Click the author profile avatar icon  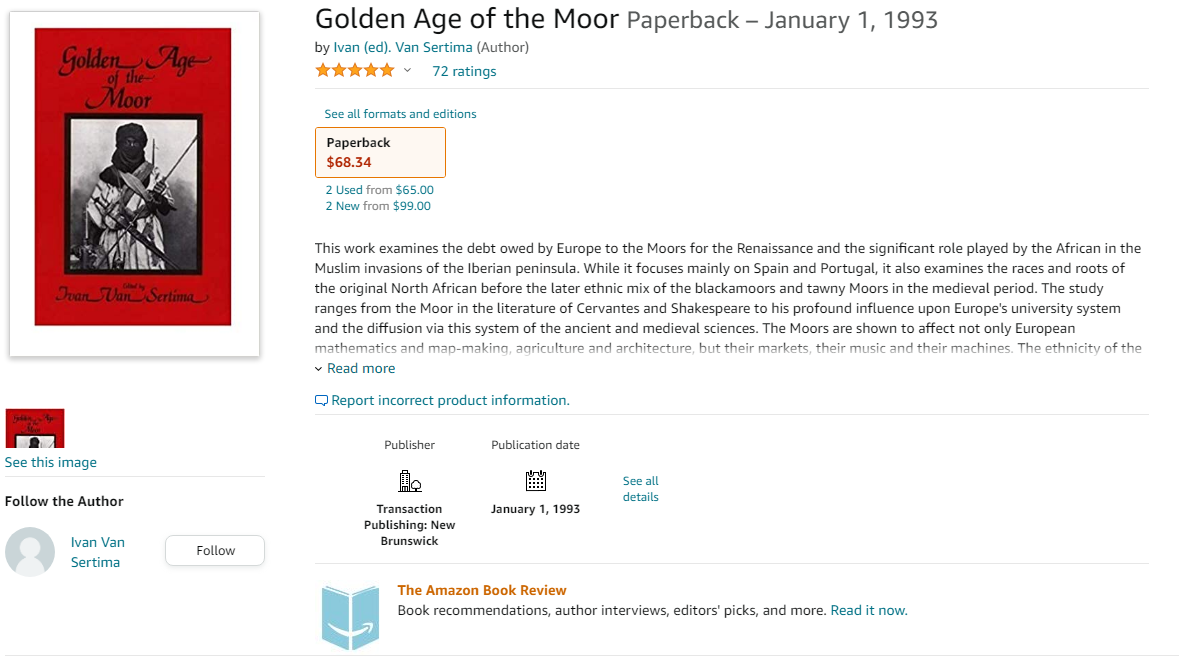[30, 552]
